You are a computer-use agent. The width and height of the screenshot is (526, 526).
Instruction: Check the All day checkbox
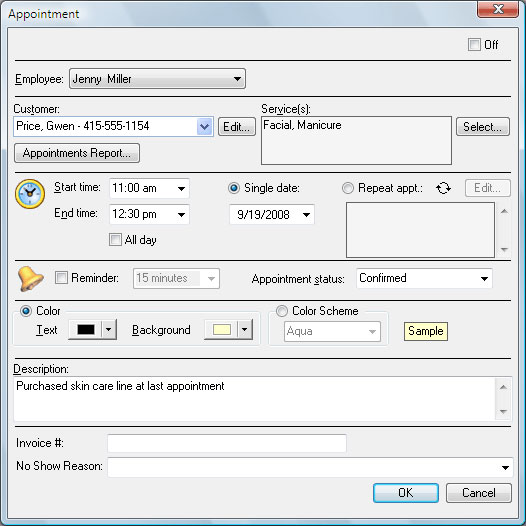[115, 240]
